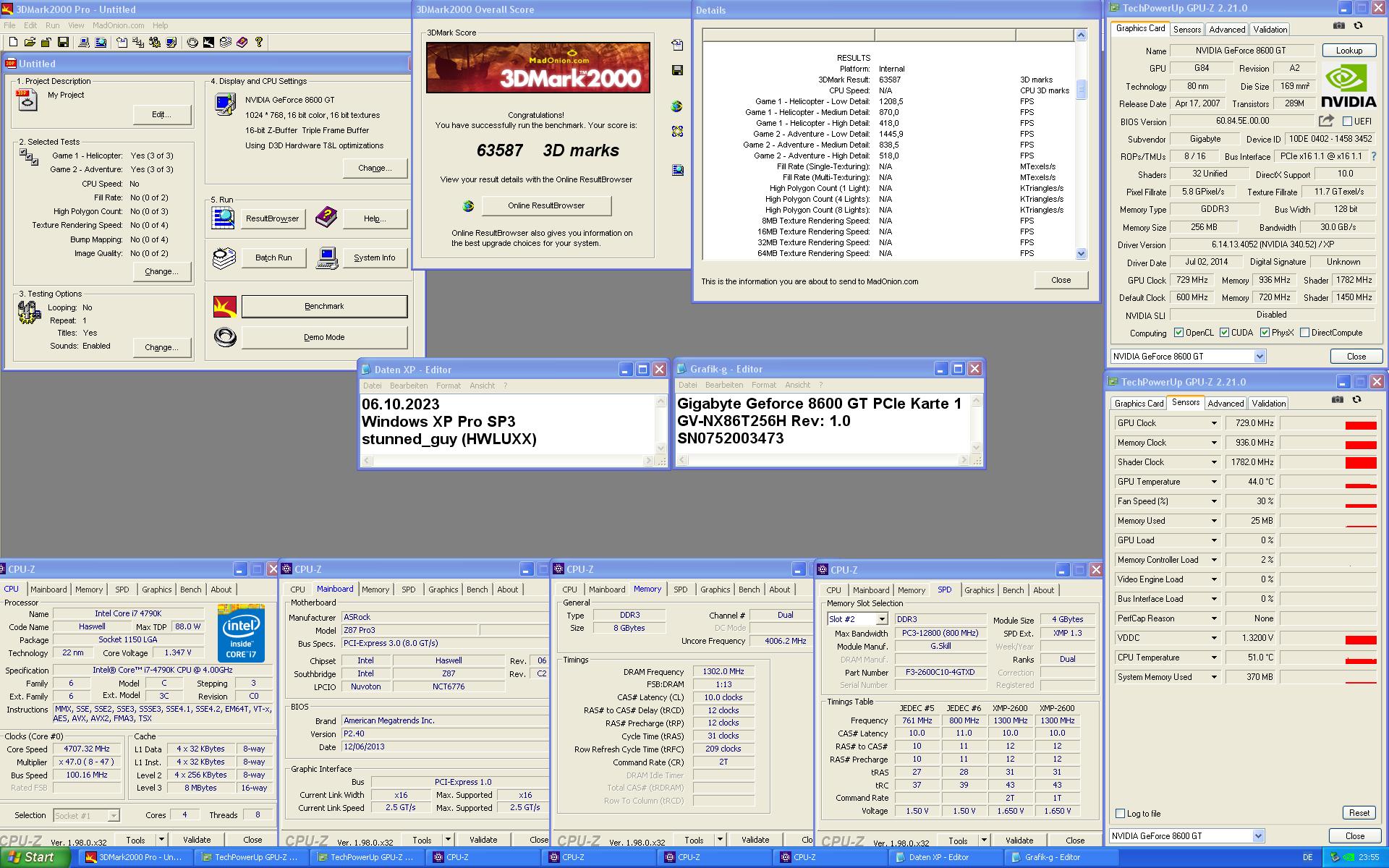Switch to Advanced tab in GPU-Z Graphics Card window
The width and height of the screenshot is (1389, 868).
click(1227, 30)
